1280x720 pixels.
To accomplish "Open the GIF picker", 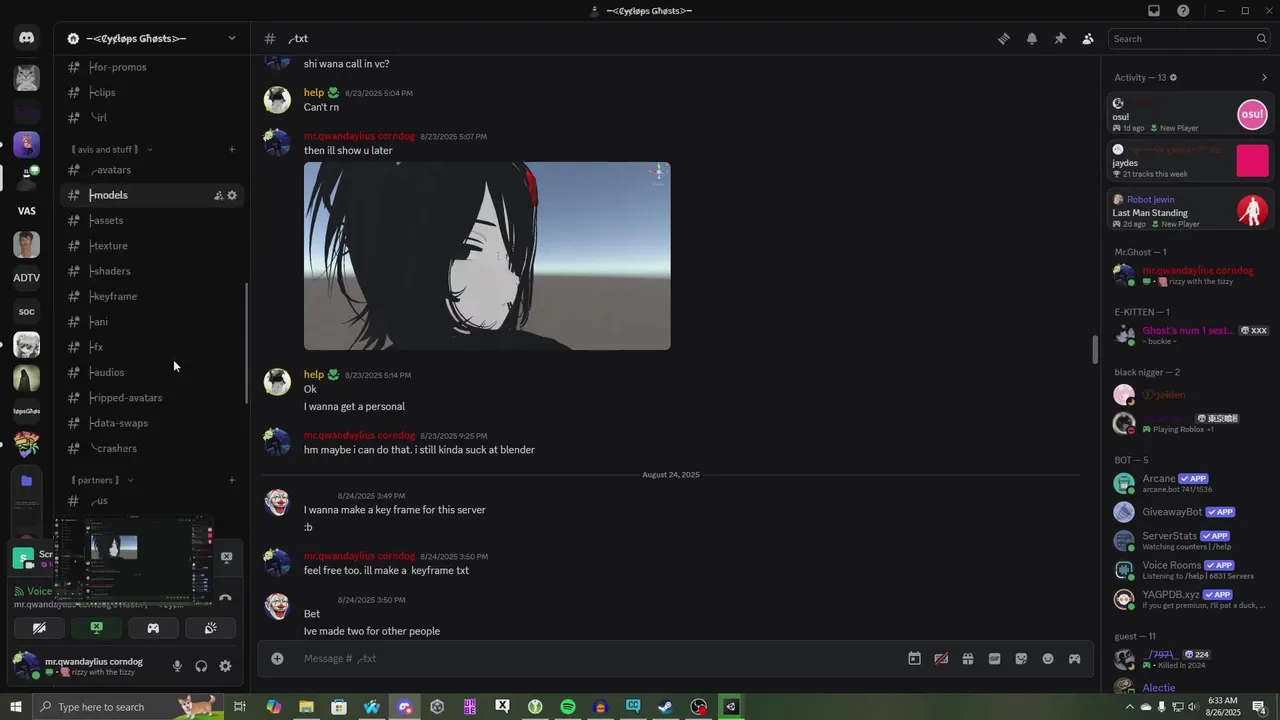I will pyautogui.click(x=994, y=659).
